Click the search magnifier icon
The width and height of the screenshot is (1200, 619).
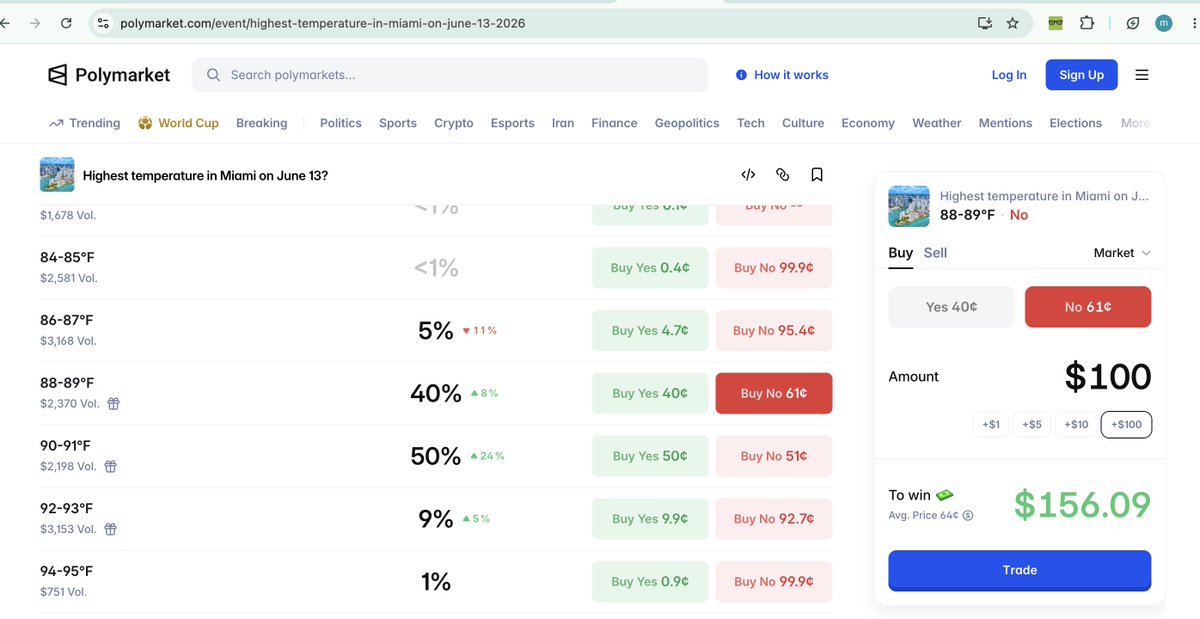[x=213, y=75]
